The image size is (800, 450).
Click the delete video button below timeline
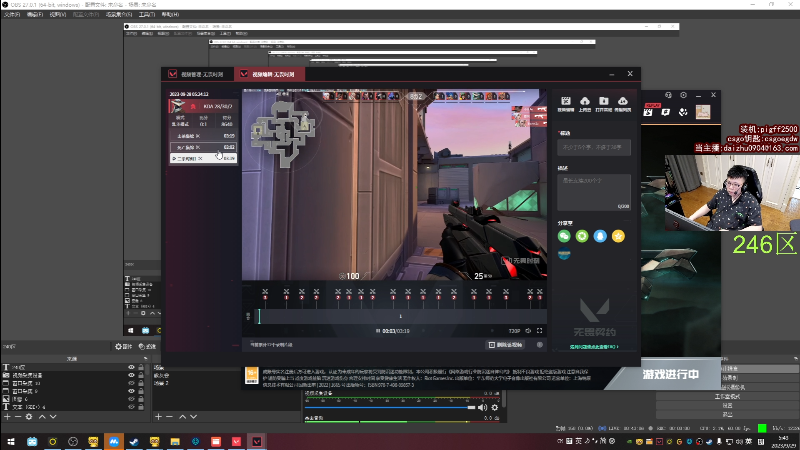[x=506, y=345]
